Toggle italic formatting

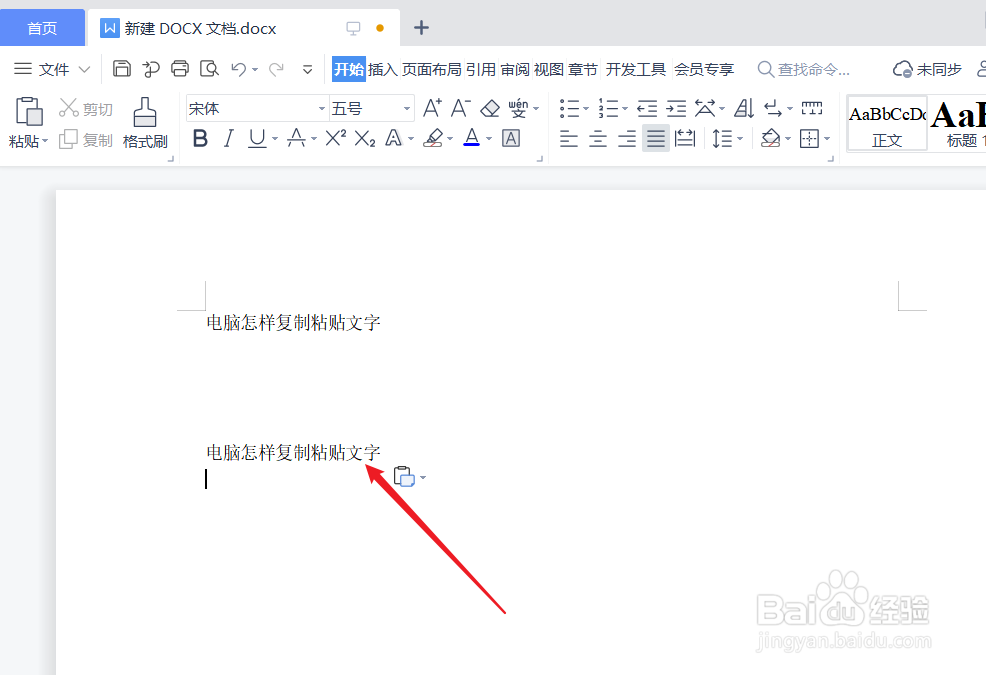(x=228, y=139)
